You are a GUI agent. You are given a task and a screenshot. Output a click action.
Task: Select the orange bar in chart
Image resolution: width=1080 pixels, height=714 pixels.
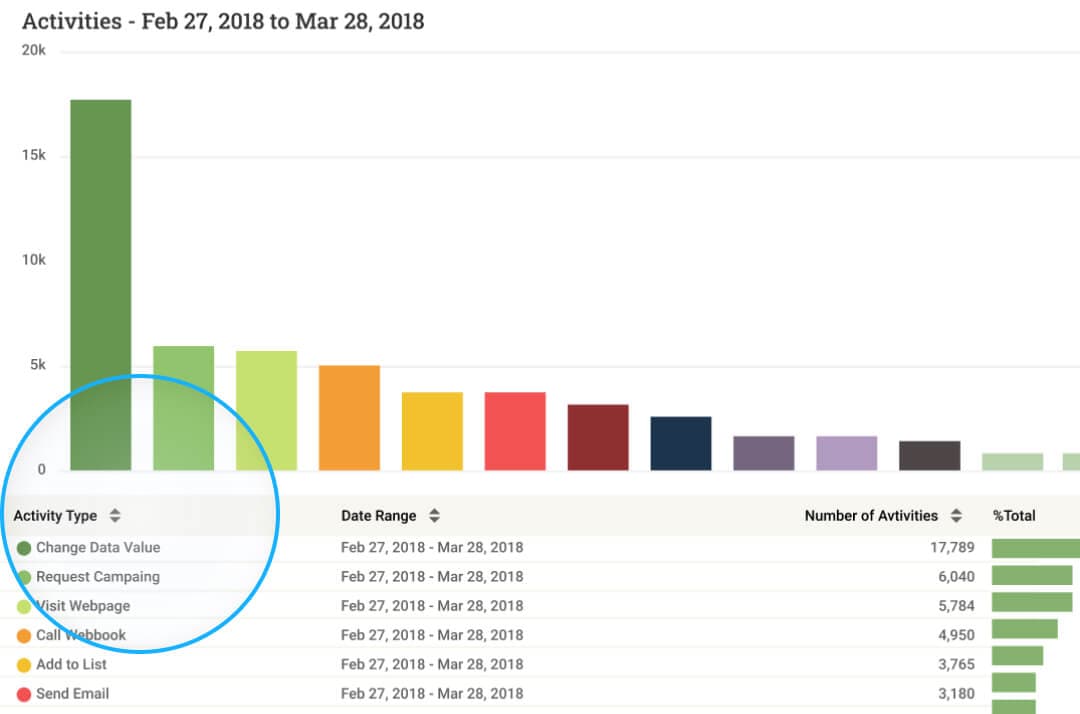(349, 418)
